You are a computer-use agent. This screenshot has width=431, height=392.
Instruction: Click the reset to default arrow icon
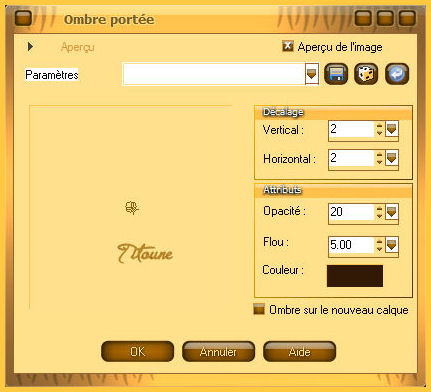[x=397, y=74]
